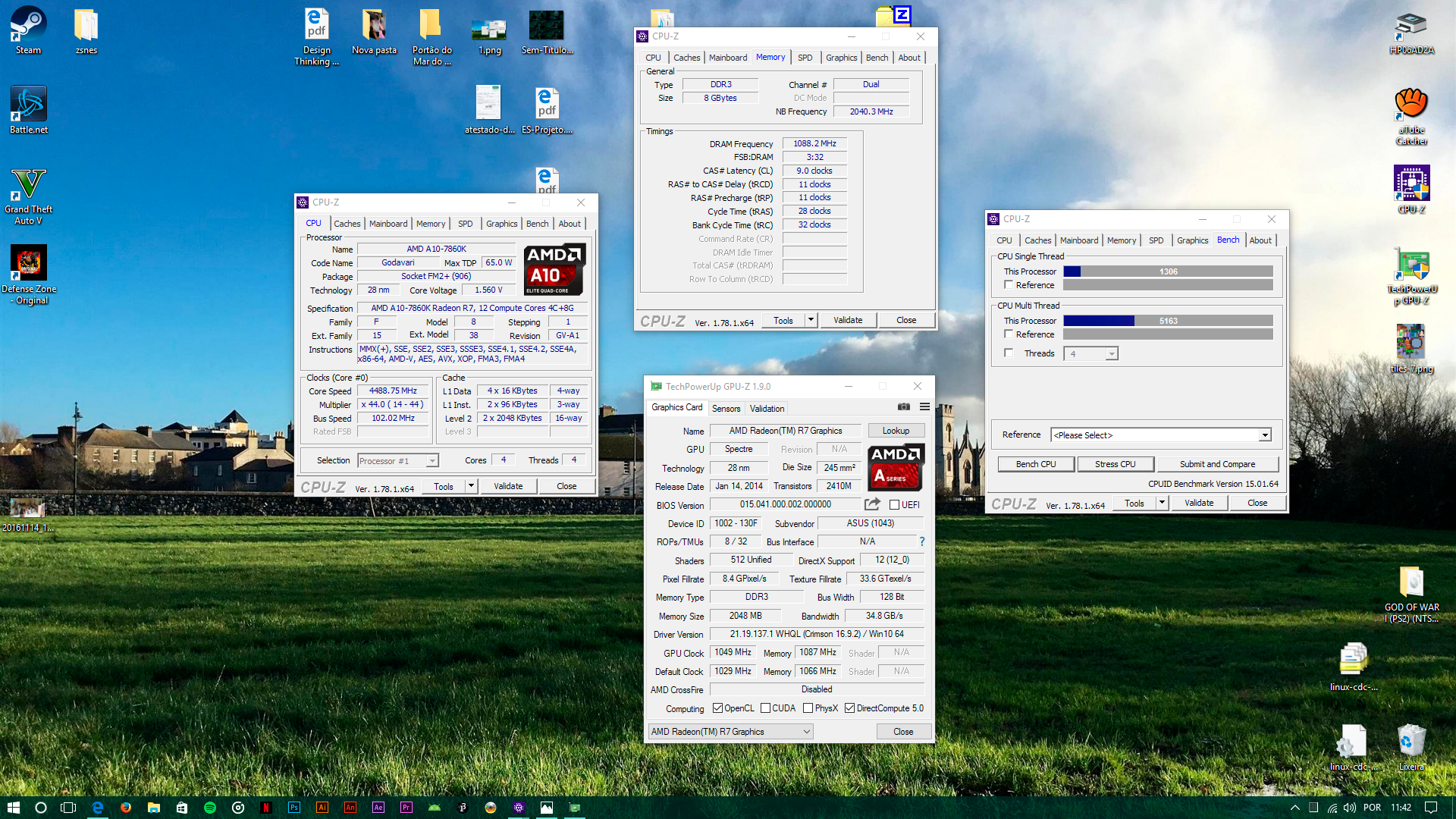Expand Tools arrow in CPU-Z CPU window

[x=471, y=486]
